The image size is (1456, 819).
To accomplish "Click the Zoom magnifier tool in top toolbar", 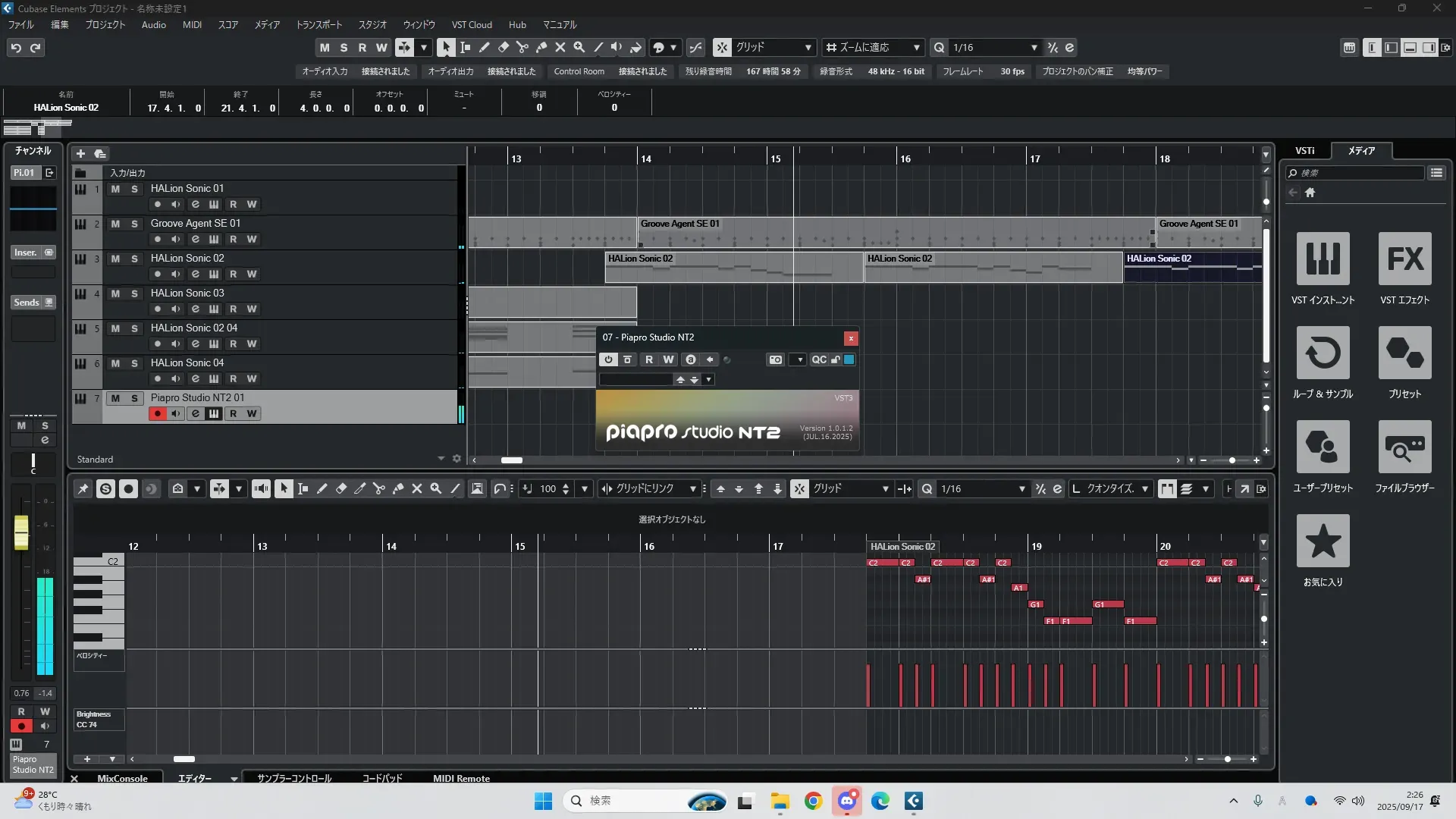I will pos(579,47).
